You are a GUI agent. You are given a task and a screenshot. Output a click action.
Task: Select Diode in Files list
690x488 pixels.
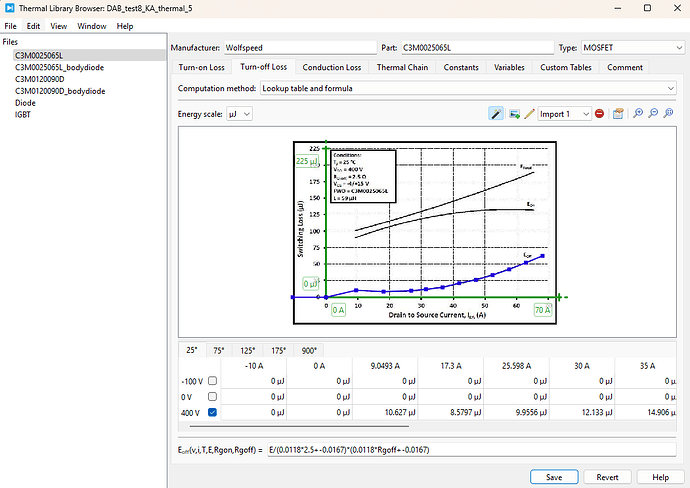pos(25,103)
